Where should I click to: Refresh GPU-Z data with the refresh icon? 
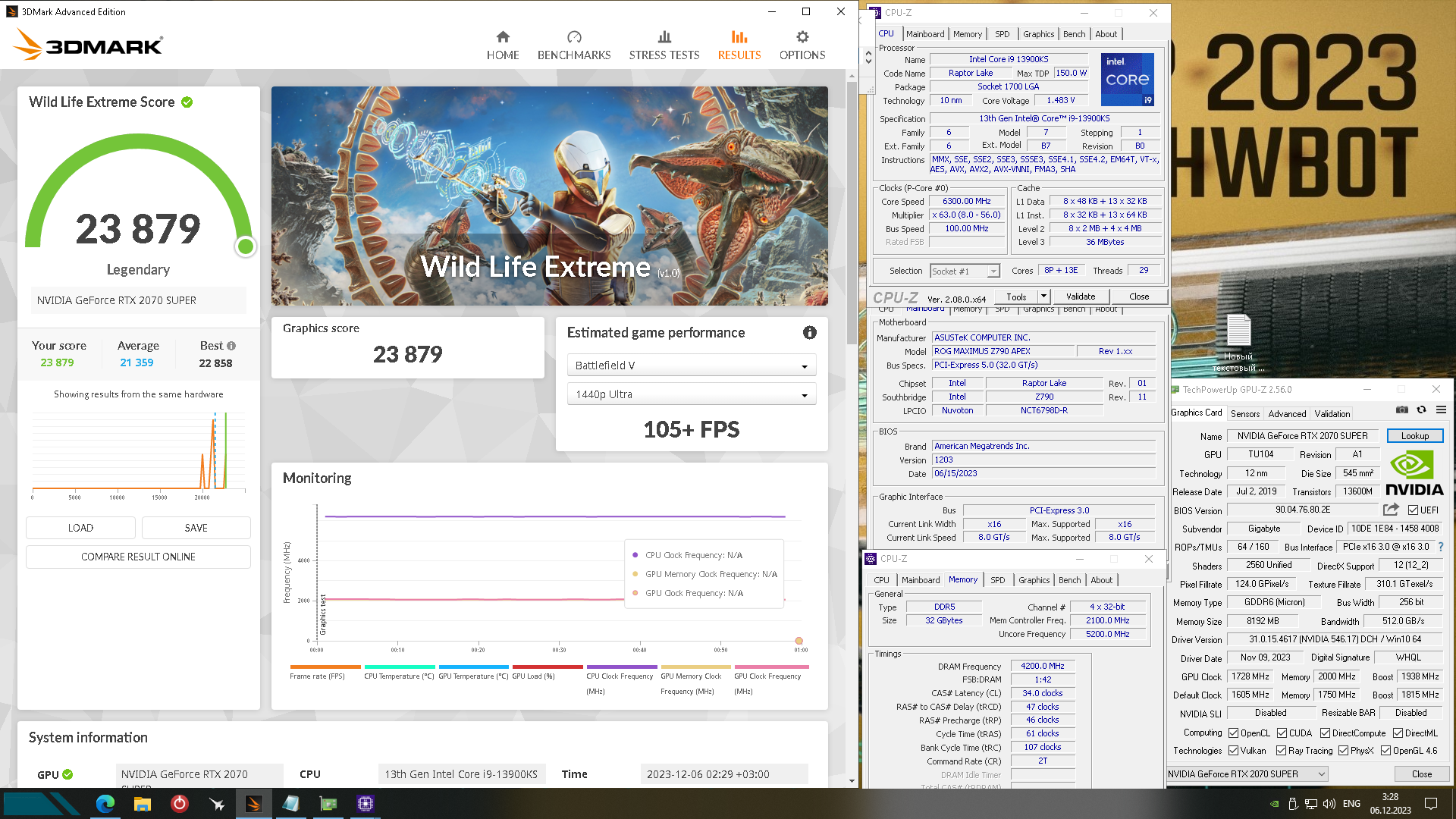click(x=1422, y=409)
